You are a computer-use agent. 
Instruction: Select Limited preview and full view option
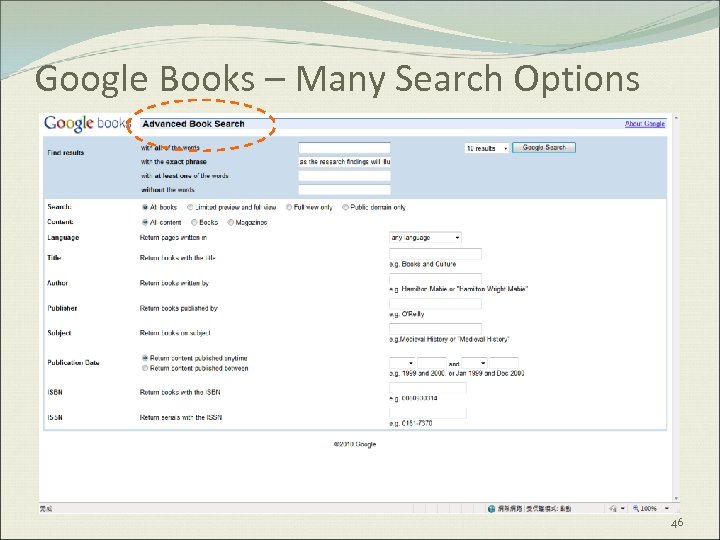tap(190, 208)
